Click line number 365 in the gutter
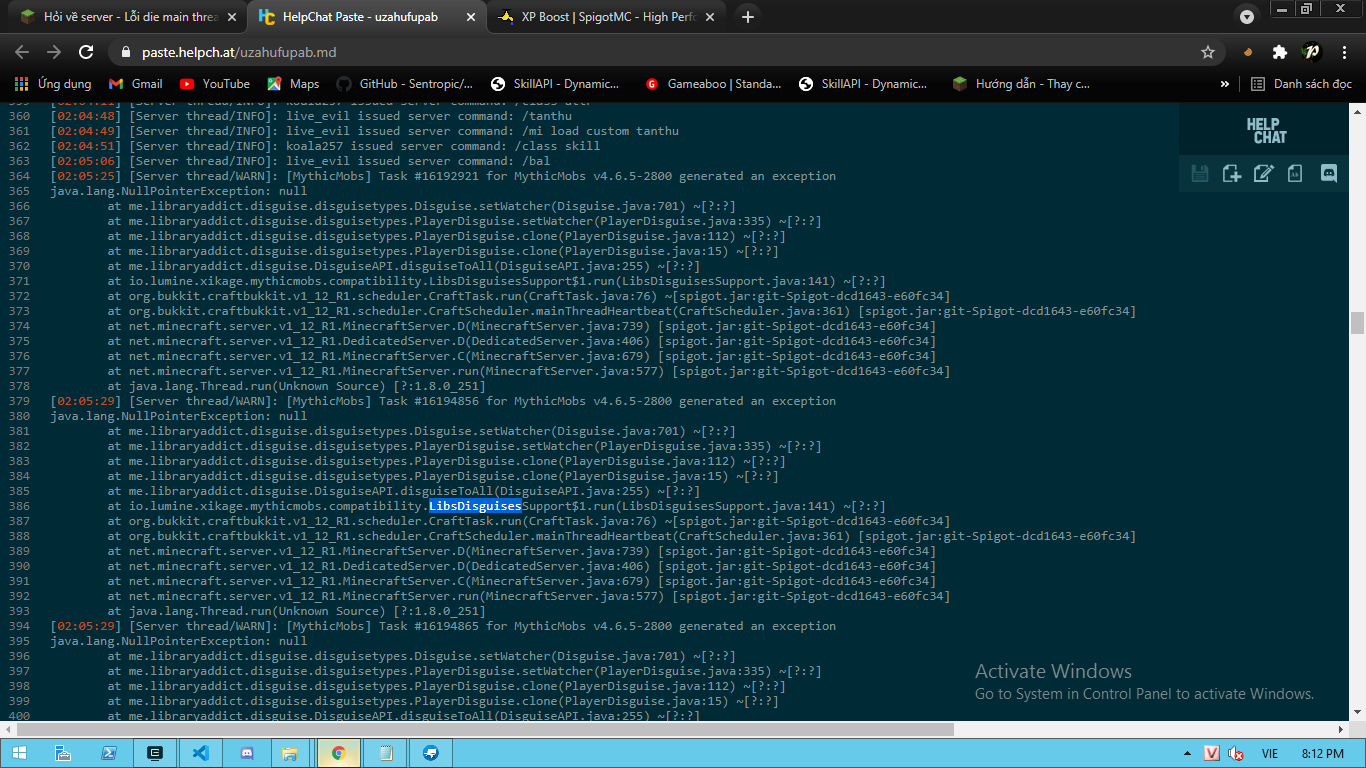This screenshot has width=1366, height=768. (x=19, y=191)
